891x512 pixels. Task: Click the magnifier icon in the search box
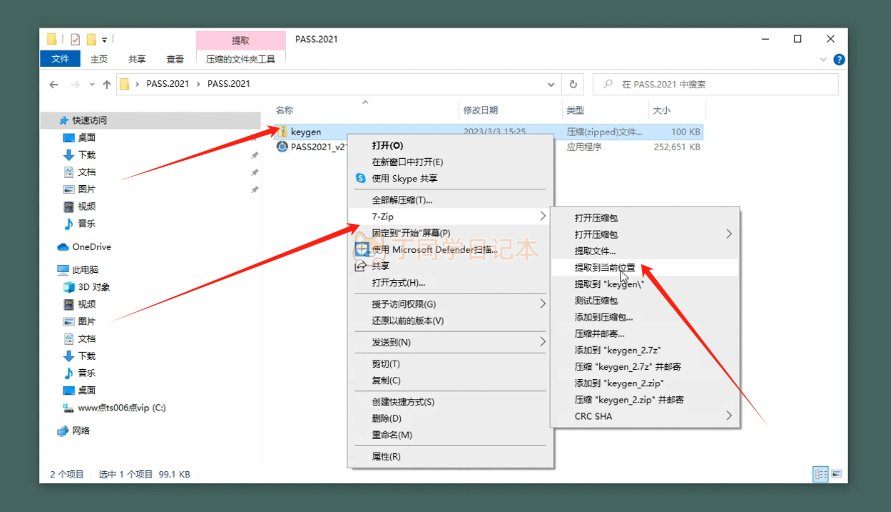point(608,84)
